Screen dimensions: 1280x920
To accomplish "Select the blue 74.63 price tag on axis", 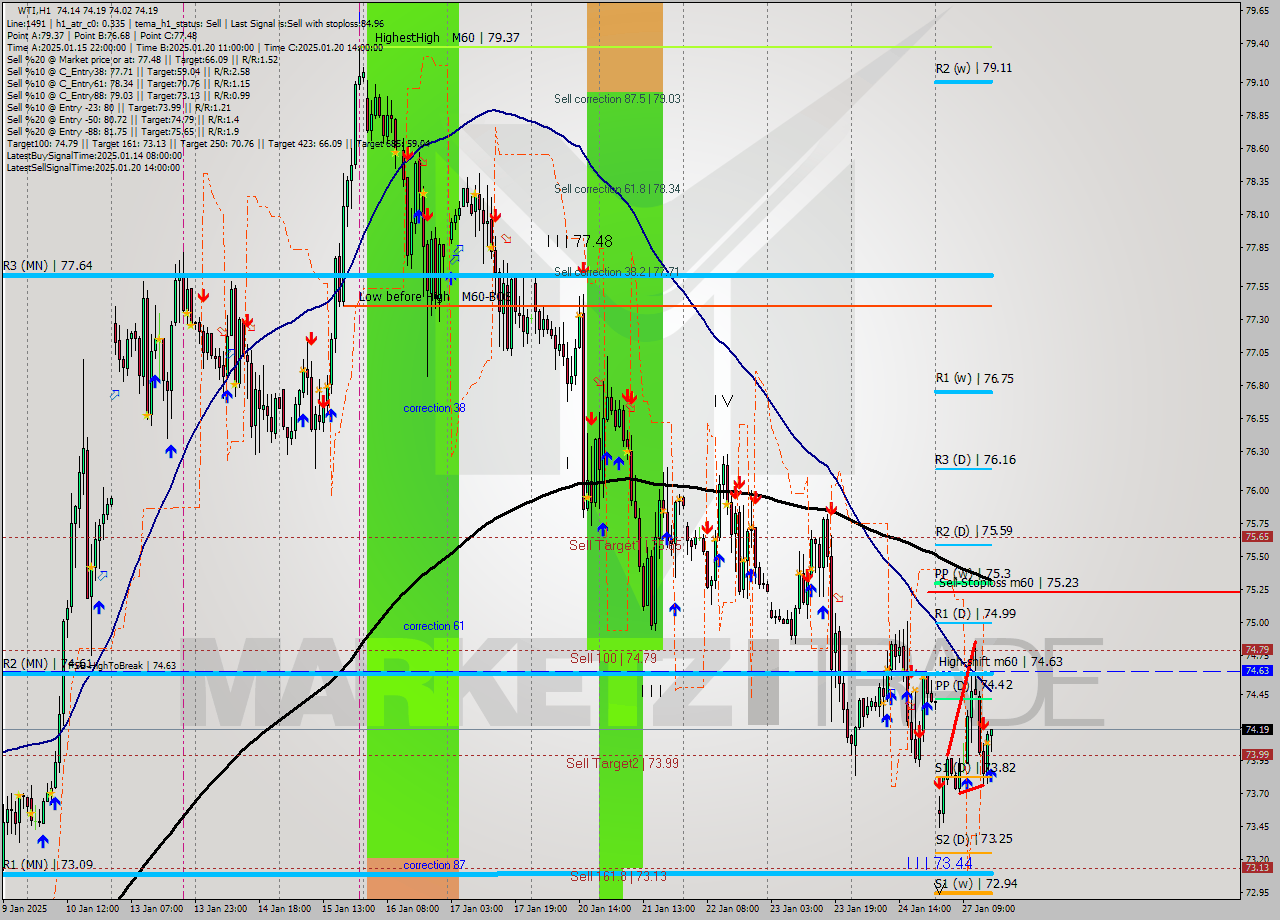I will coord(1257,671).
